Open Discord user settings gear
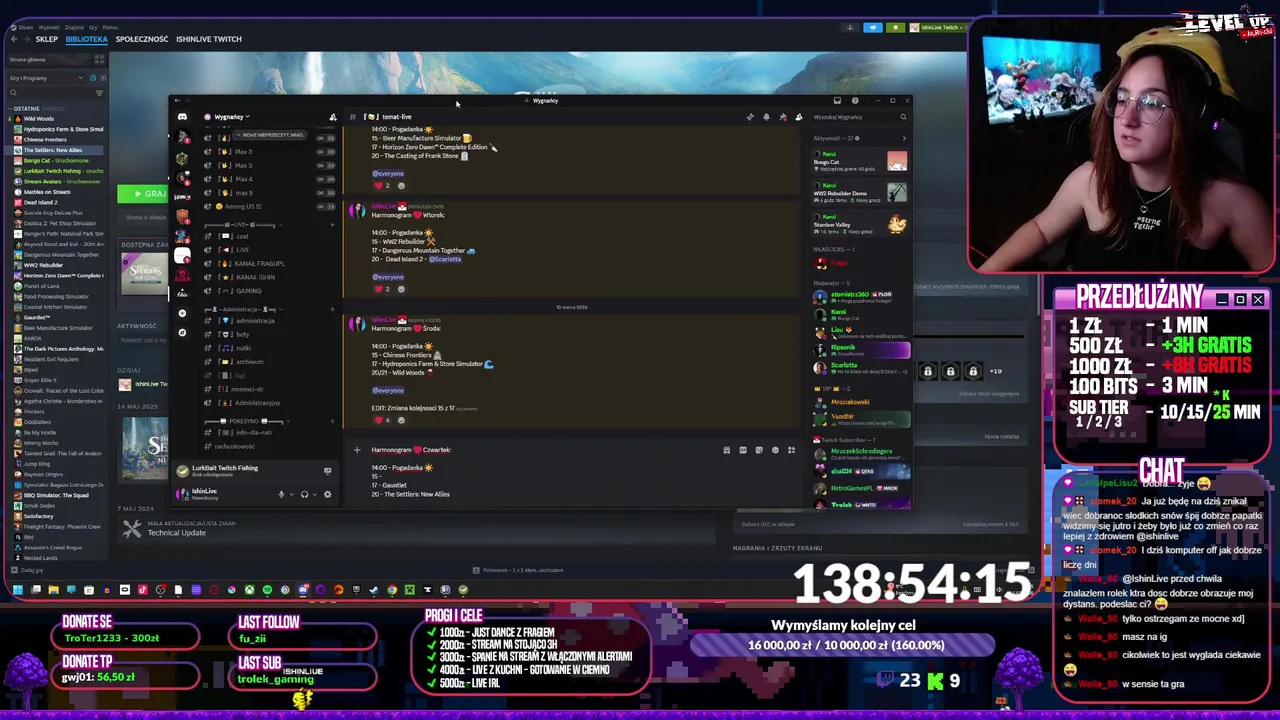The height and width of the screenshot is (720, 1280). coord(327,494)
